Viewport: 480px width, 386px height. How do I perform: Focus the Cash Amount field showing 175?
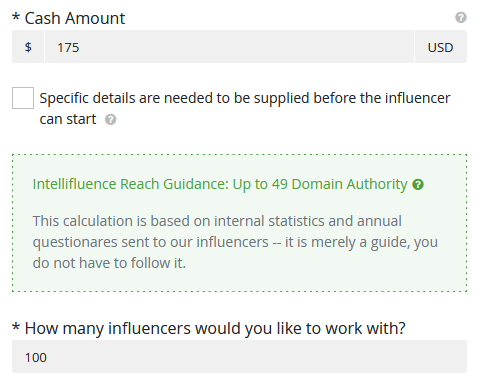click(229, 47)
